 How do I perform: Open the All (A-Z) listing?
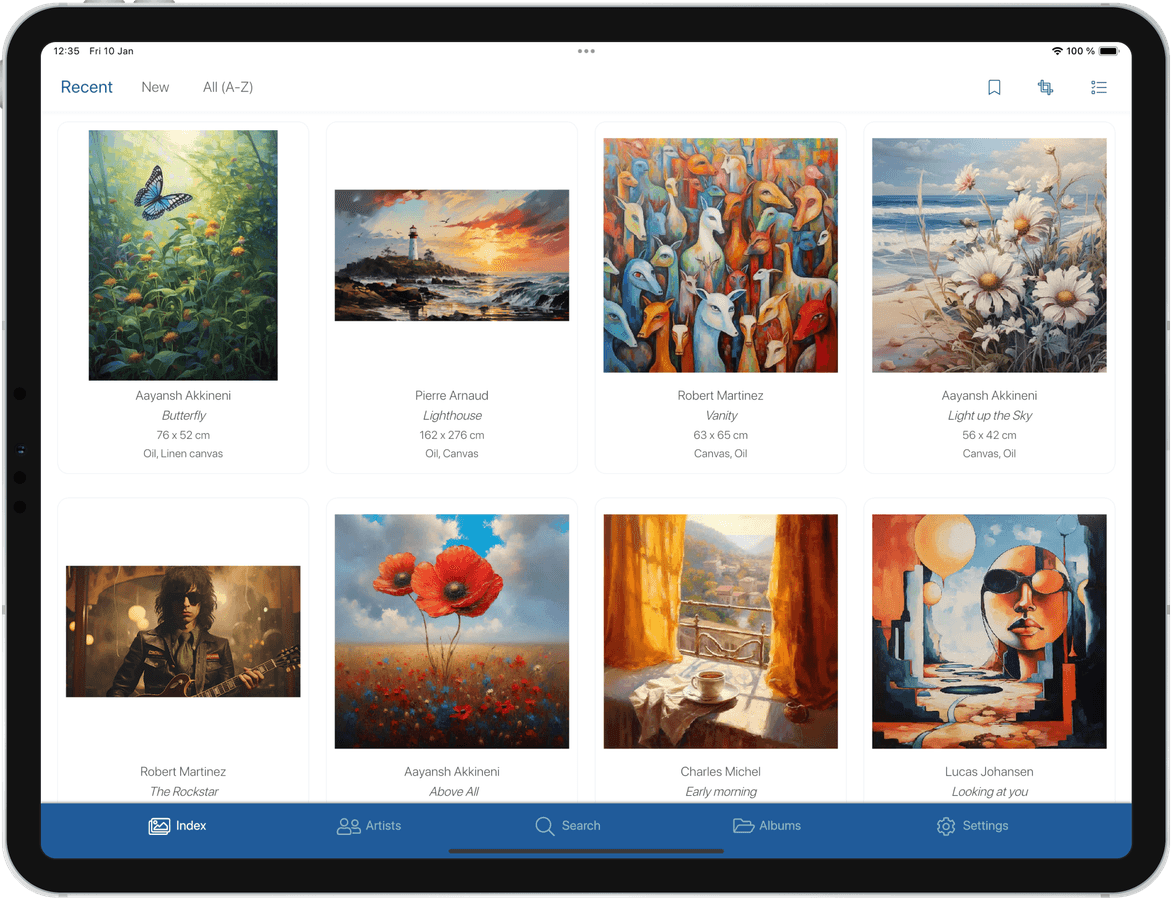tap(228, 87)
